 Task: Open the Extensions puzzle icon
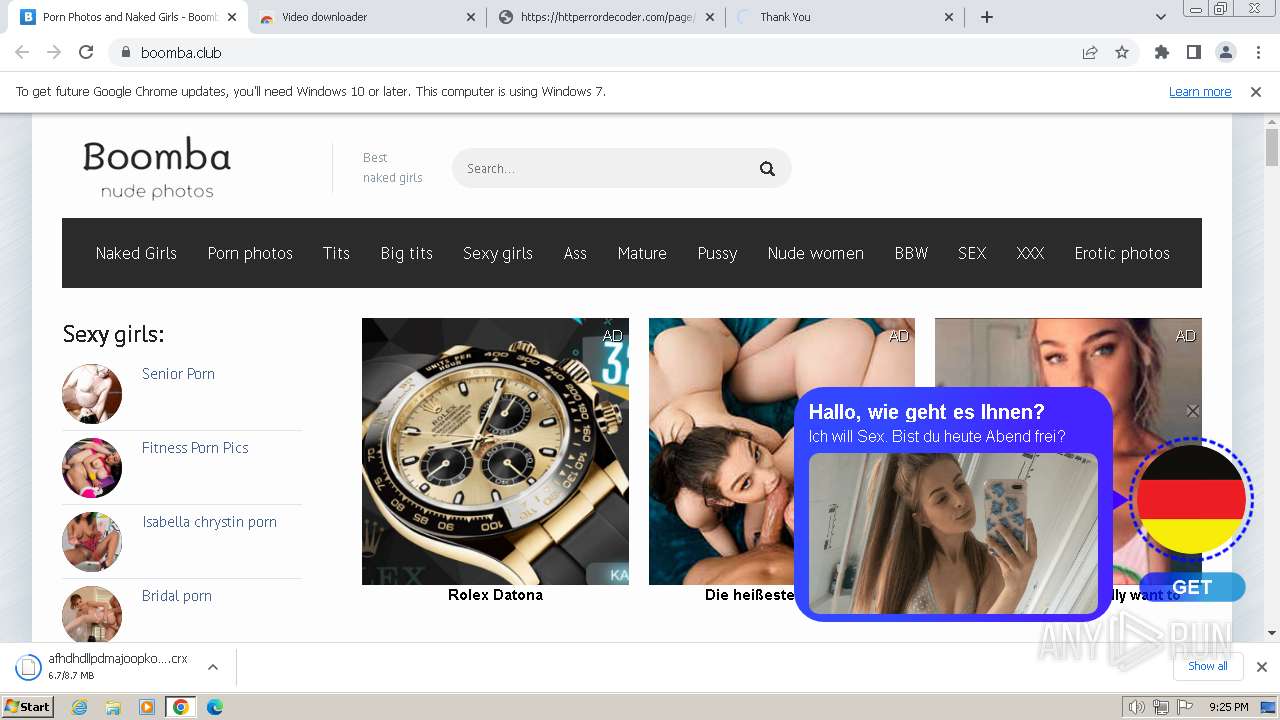1162,53
